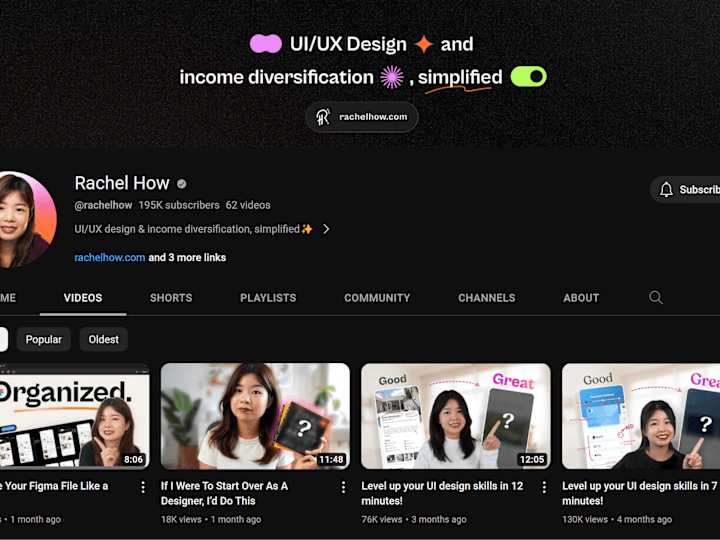This screenshot has width=720, height=540.
Task: Click 'and 3 more links' text
Action: (187, 258)
